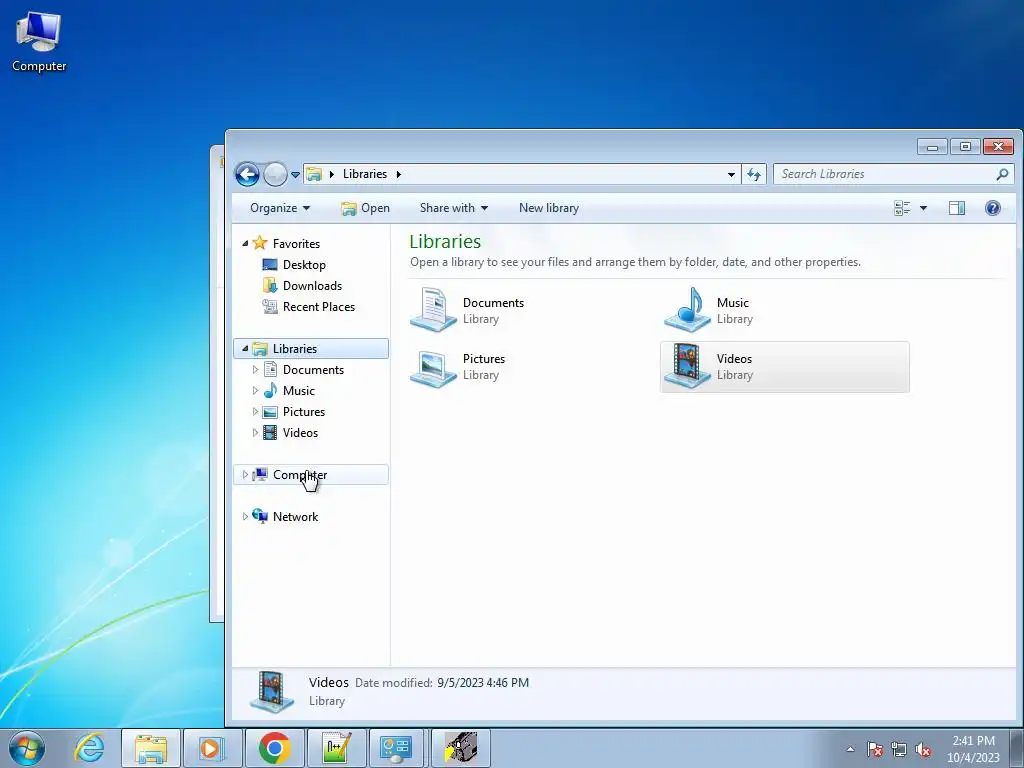Image resolution: width=1024 pixels, height=768 pixels.
Task: Select Pictures in navigation tree
Action: [304, 412]
